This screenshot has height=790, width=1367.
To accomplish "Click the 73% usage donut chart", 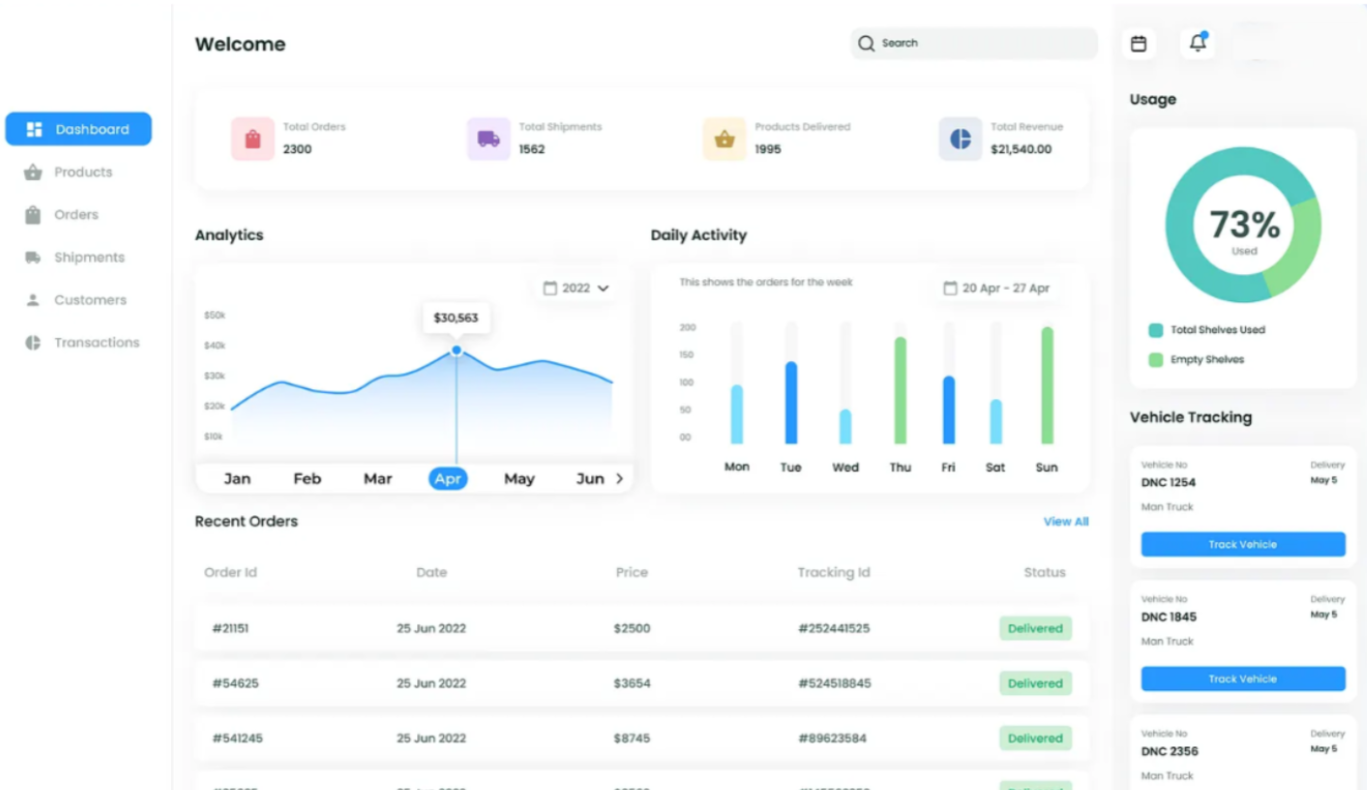I will tap(1242, 225).
